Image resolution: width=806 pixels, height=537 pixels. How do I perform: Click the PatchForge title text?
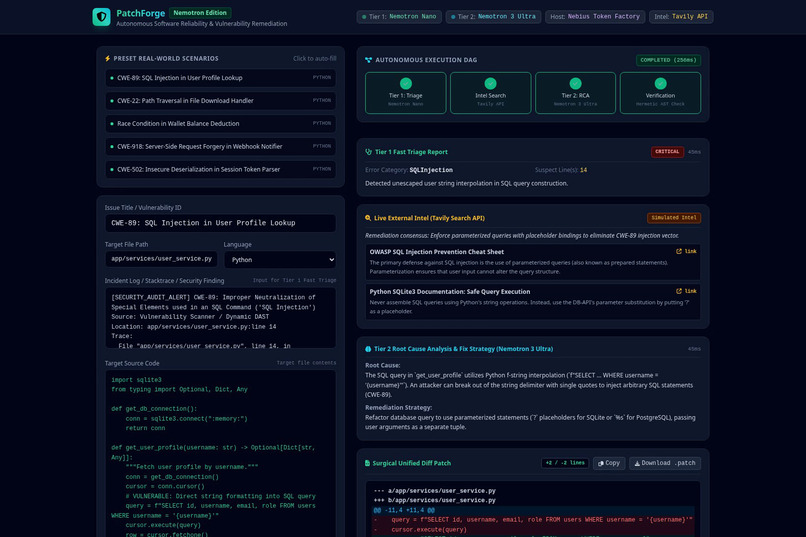coord(140,13)
